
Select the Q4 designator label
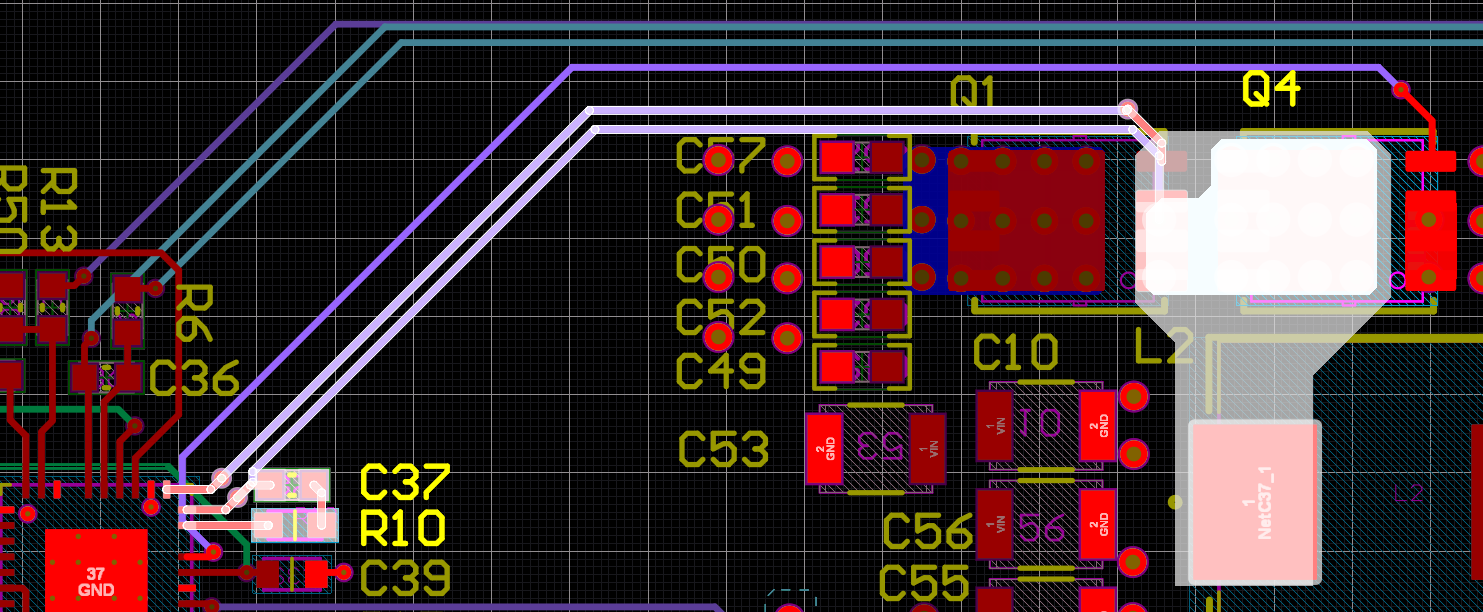click(1271, 90)
